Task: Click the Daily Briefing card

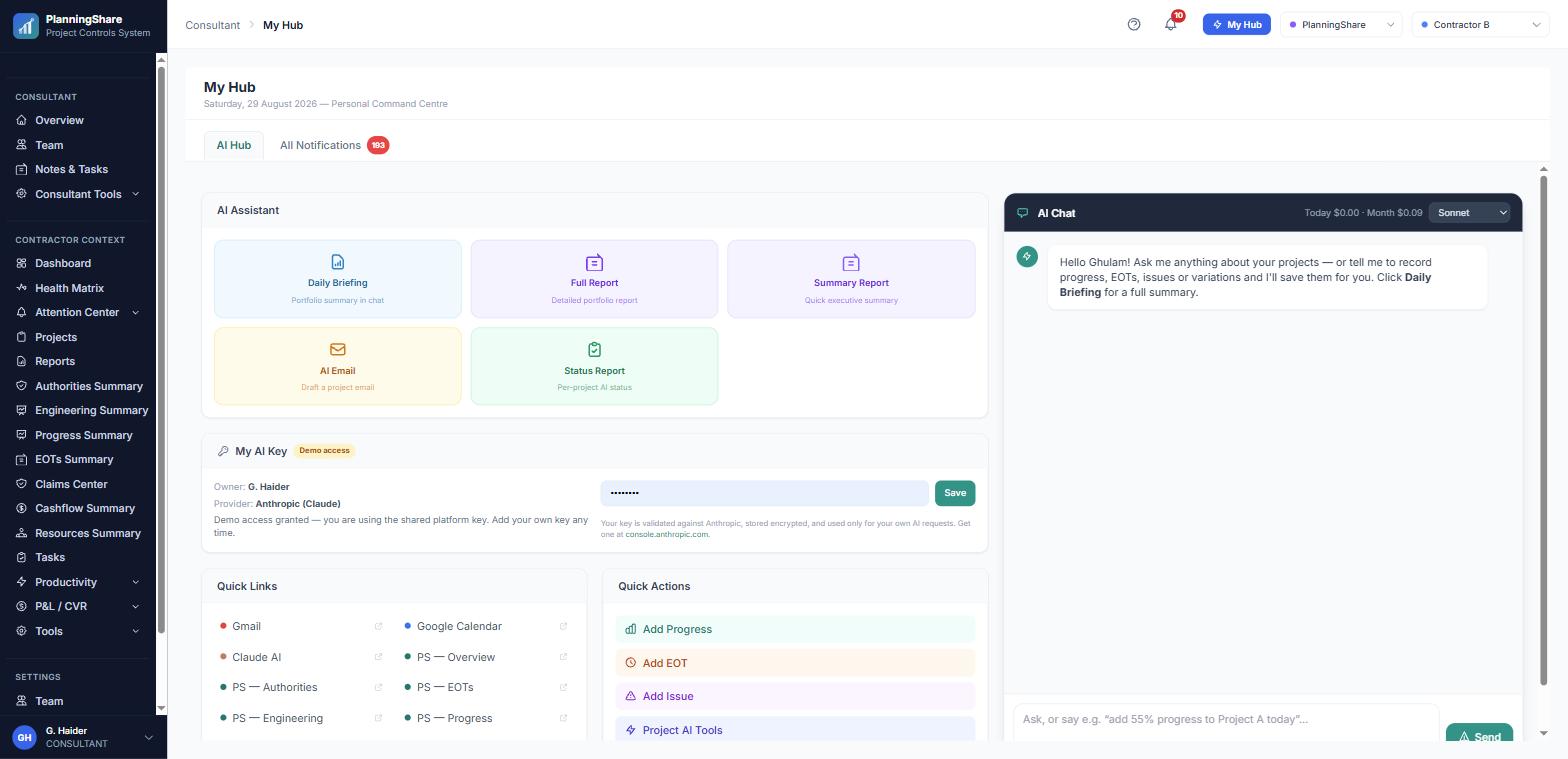Action: click(338, 279)
